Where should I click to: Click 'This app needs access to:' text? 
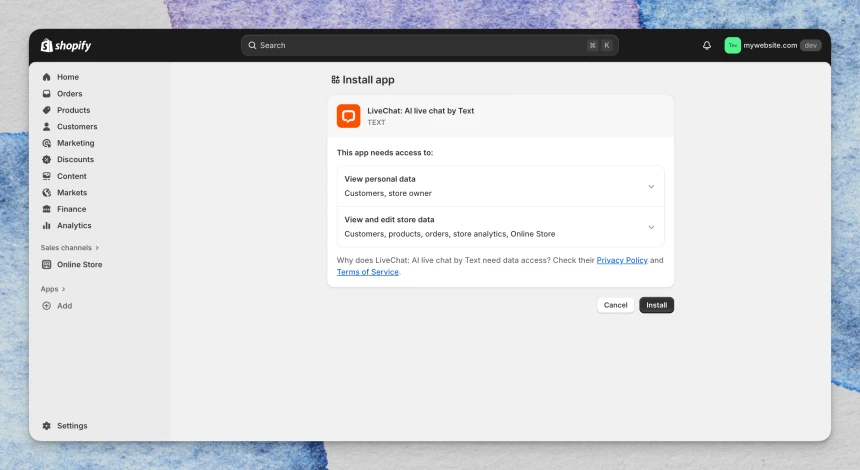coord(385,152)
